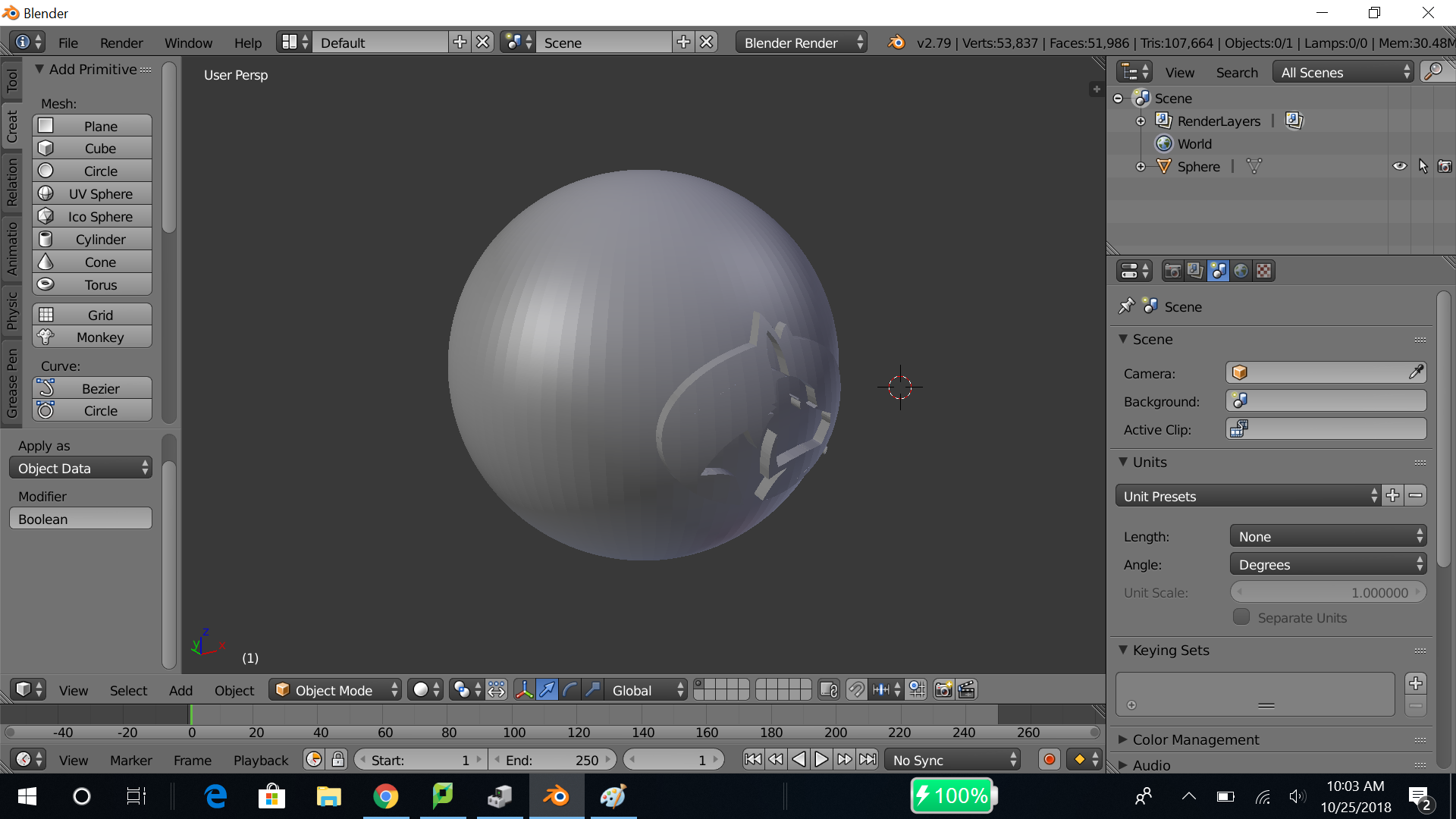Toggle auto keyframe record button

coord(1050,759)
